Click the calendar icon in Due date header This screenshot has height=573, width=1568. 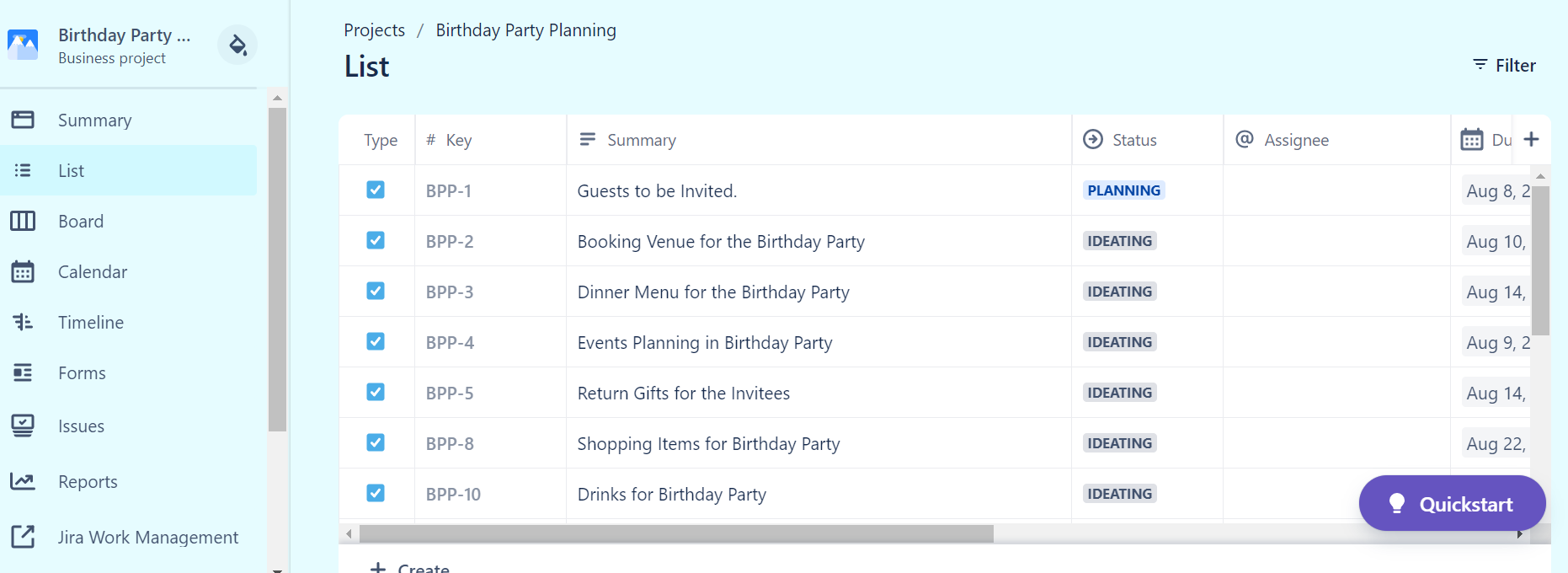tap(1472, 139)
